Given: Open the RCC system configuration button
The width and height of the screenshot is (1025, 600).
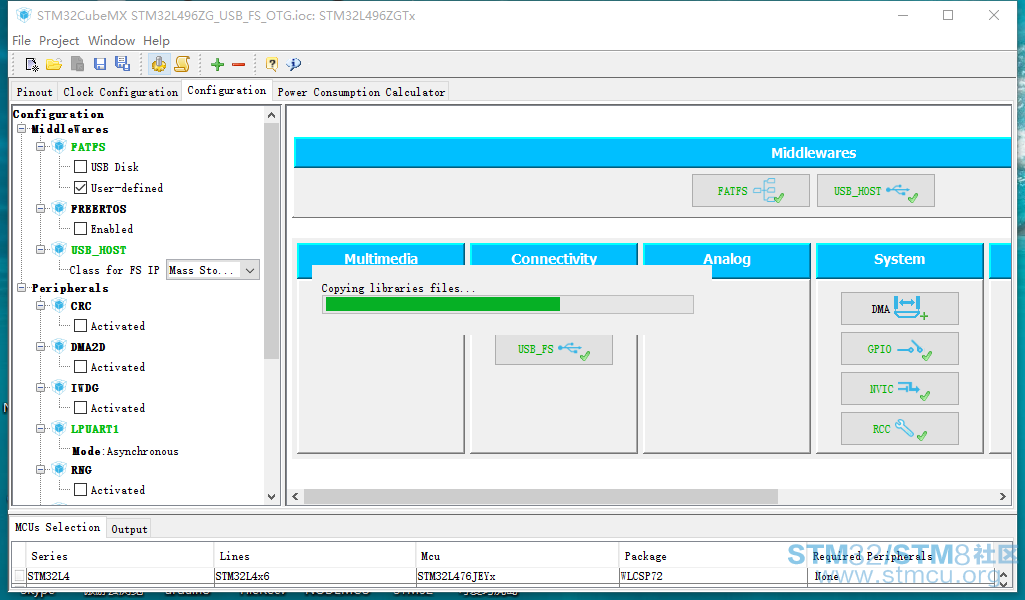Looking at the screenshot, I should coord(899,429).
